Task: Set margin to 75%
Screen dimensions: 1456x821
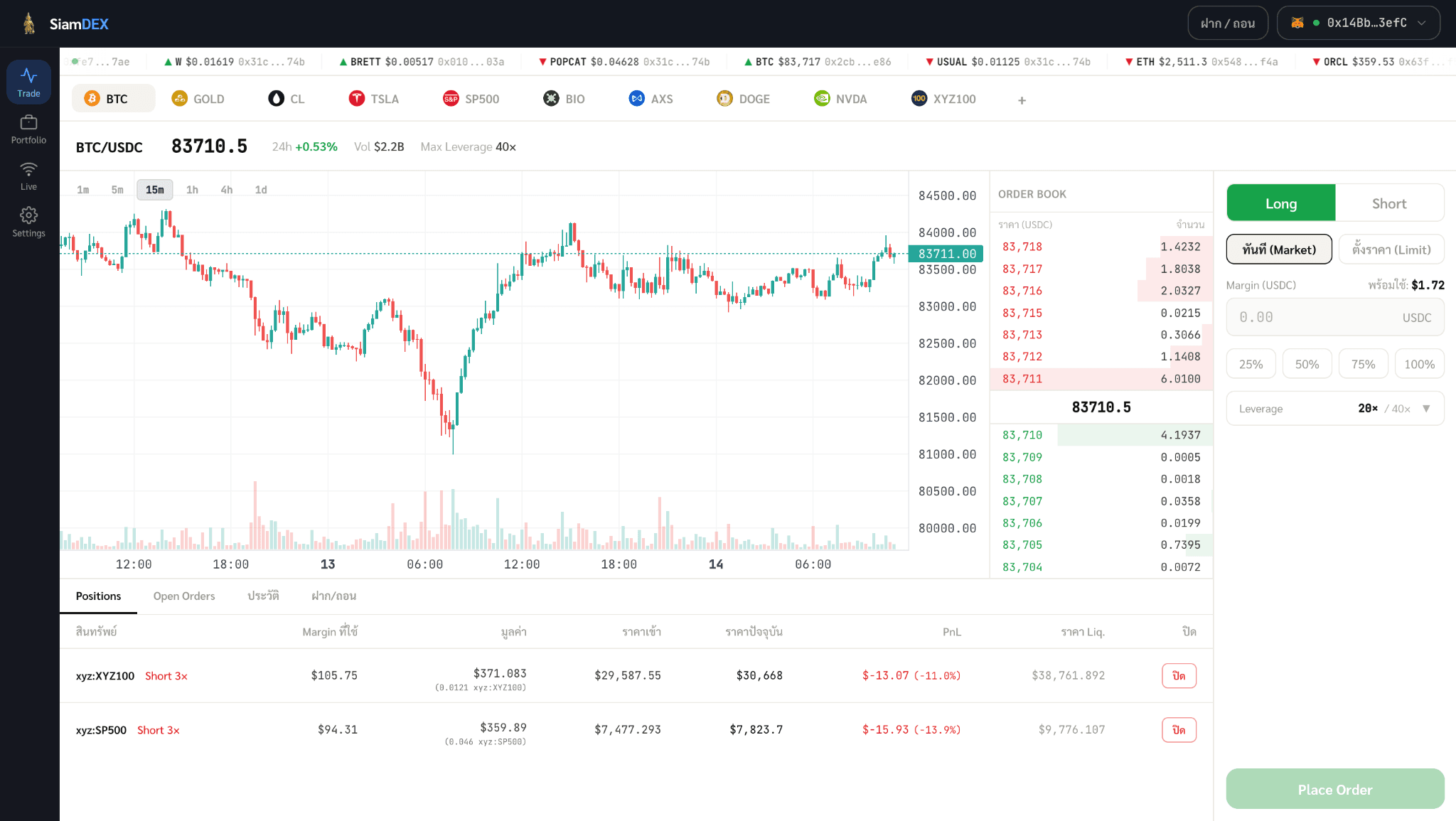Action: pos(1363,364)
